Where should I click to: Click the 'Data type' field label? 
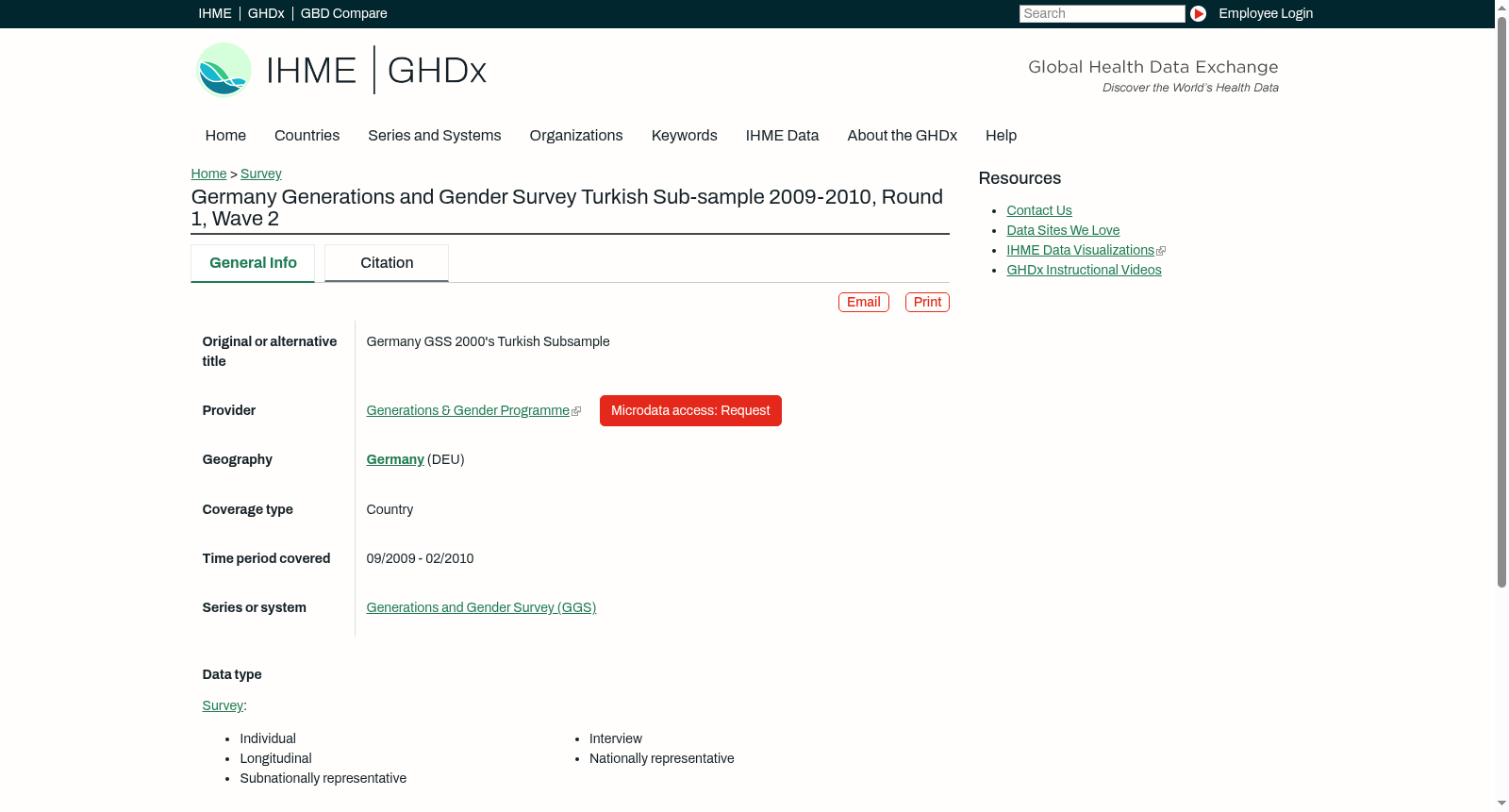coord(232,674)
